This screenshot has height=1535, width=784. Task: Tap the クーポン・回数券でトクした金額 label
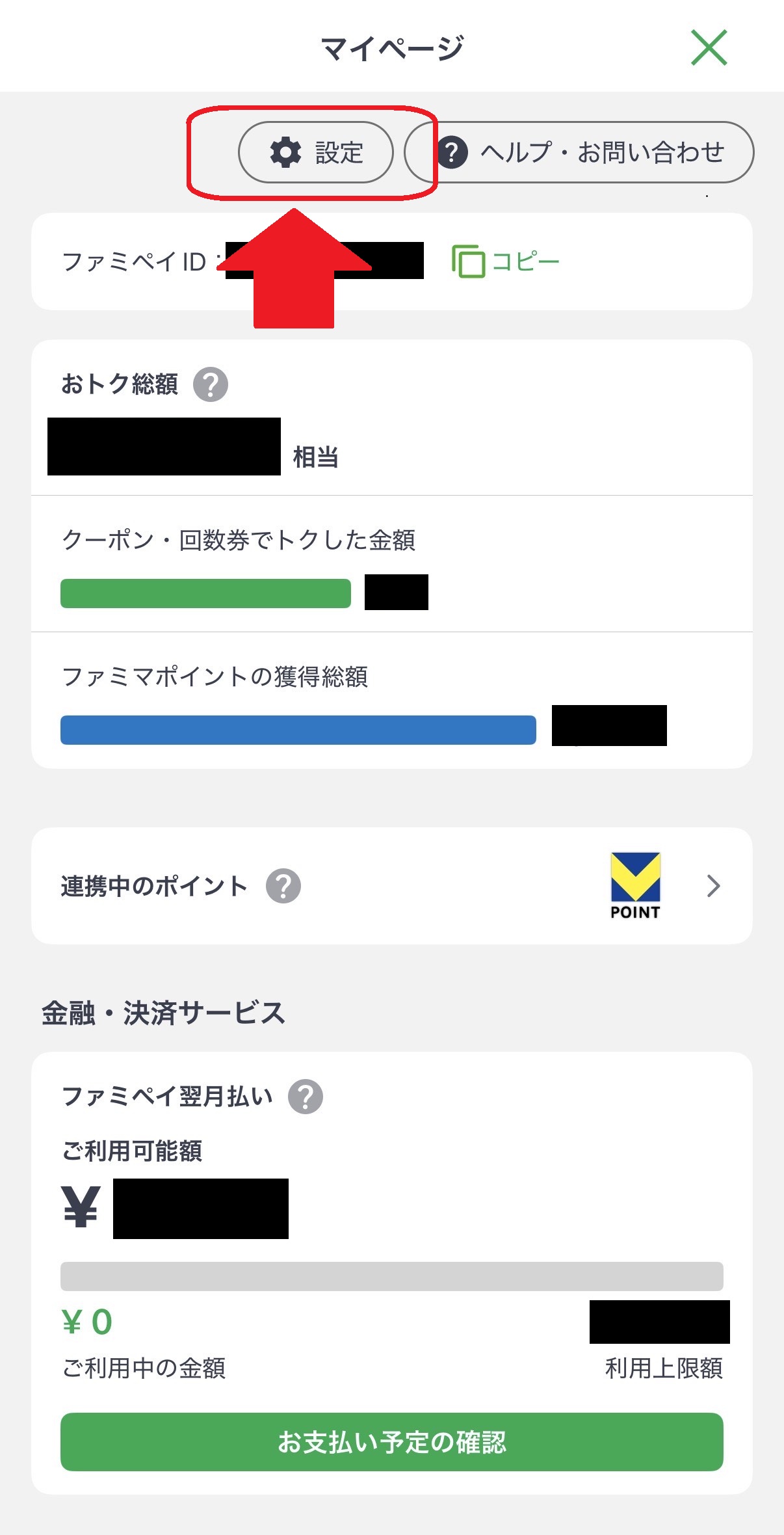point(238,540)
